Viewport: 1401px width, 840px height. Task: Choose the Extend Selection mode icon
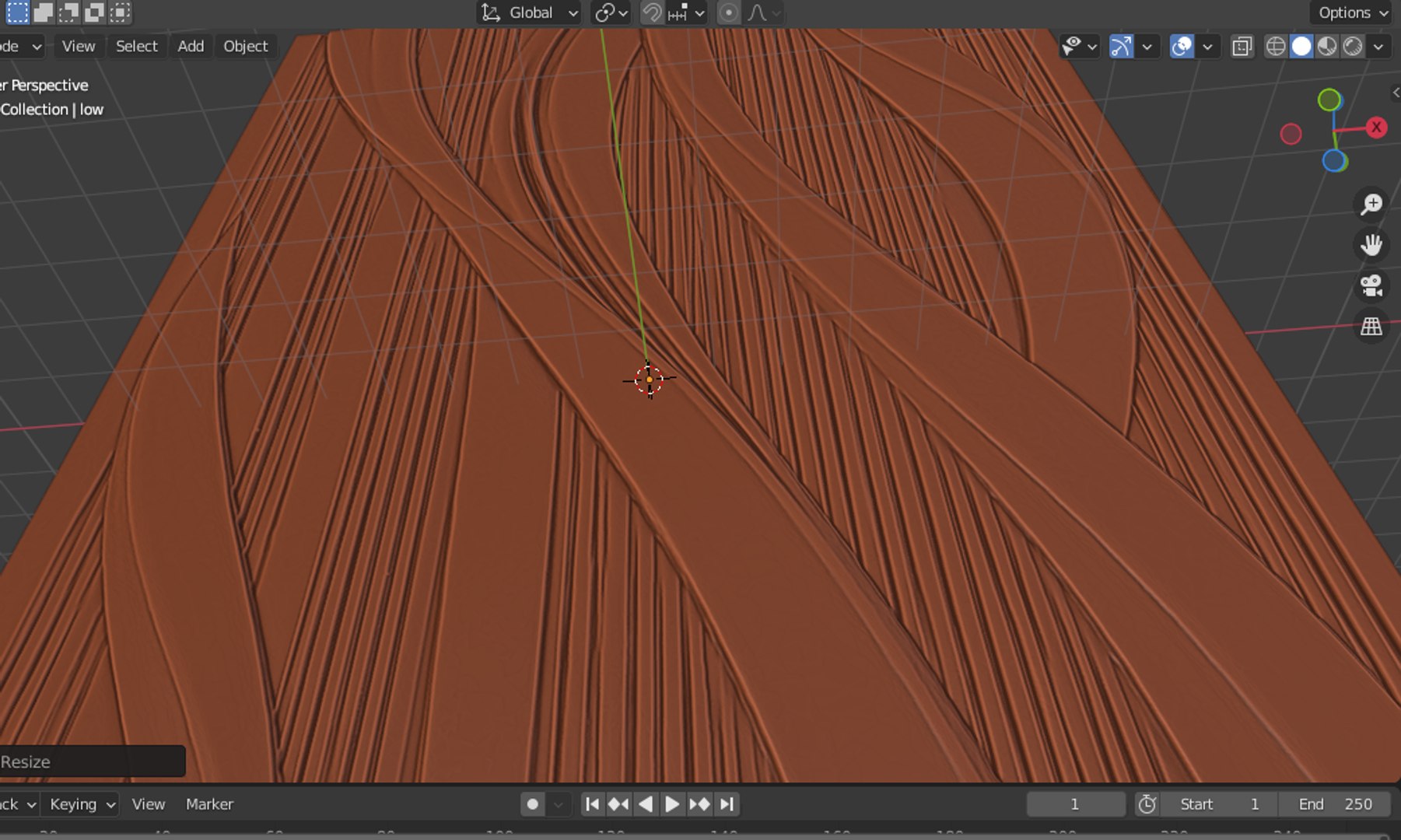(43, 12)
